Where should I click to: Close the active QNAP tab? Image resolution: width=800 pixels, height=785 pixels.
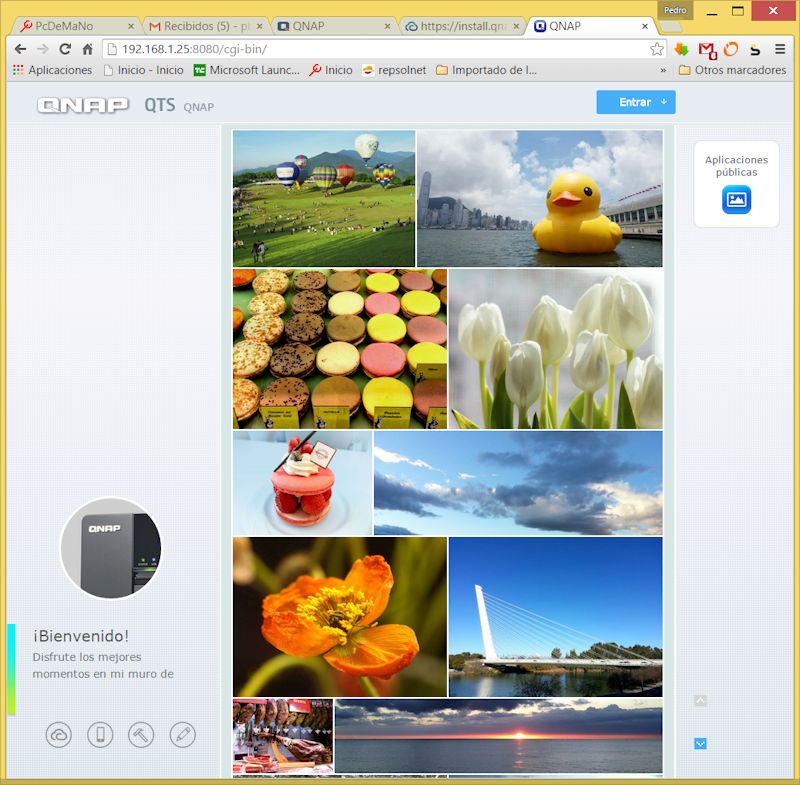click(645, 26)
